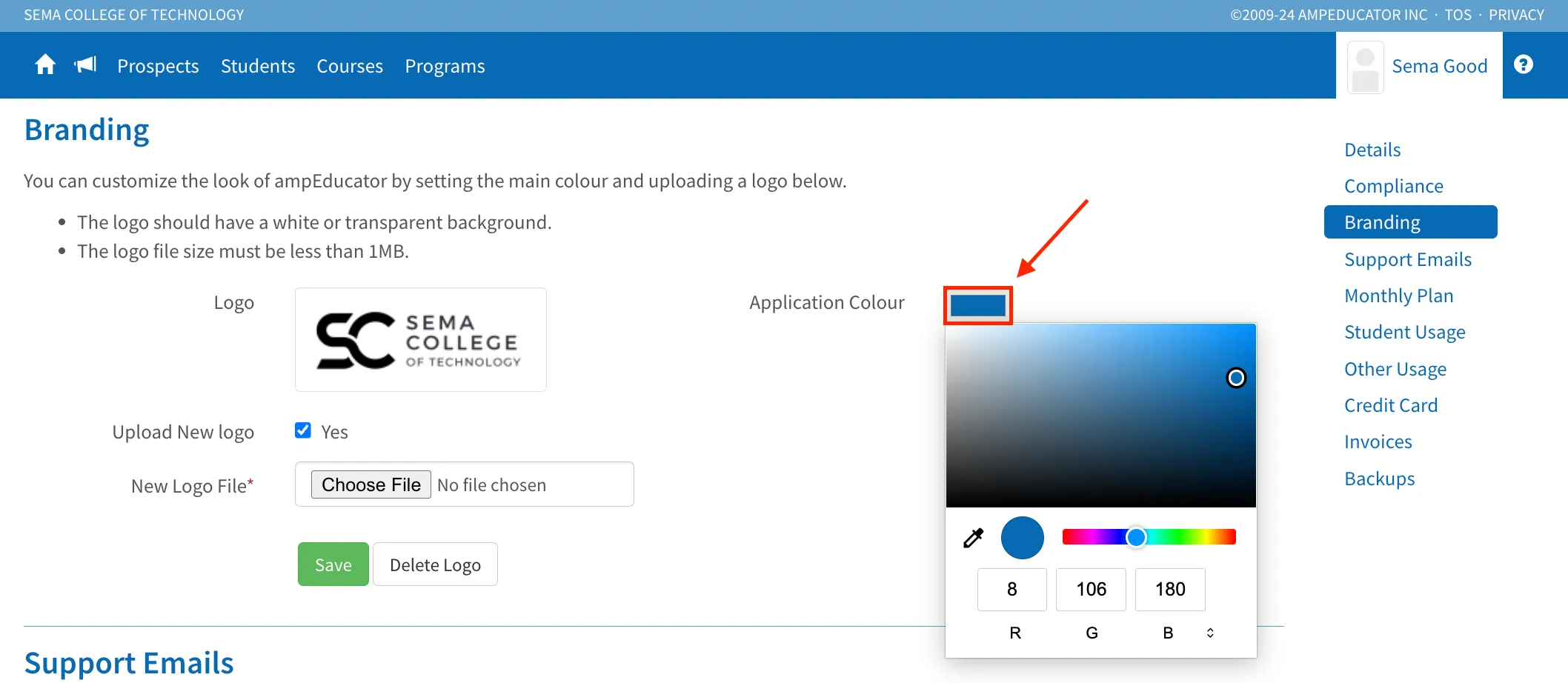Click the round current colour preview

pos(1023,538)
